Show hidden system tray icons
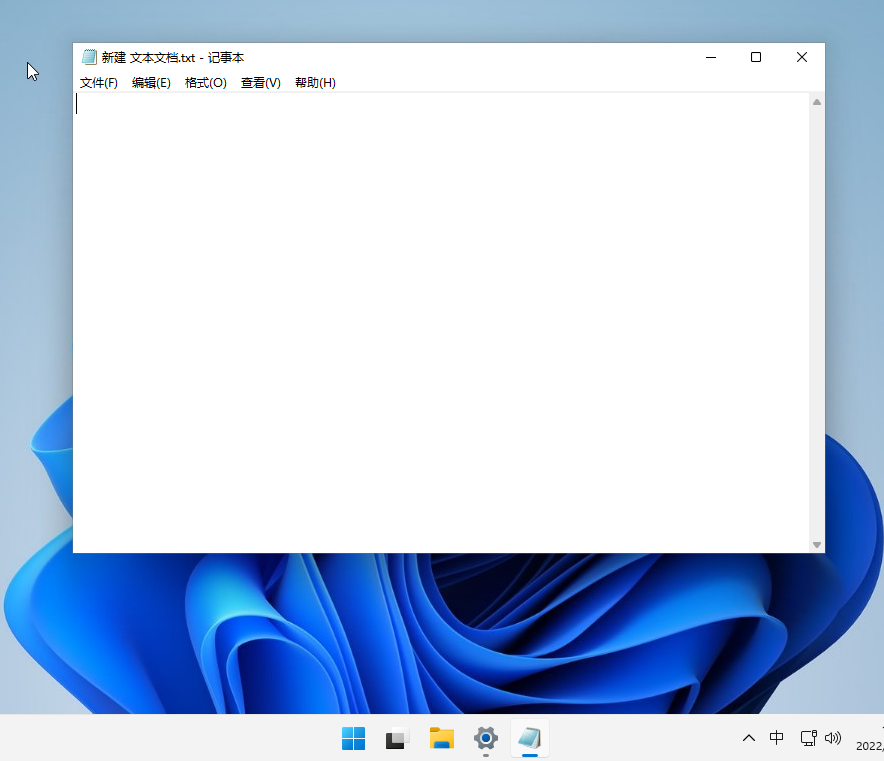Image resolution: width=884 pixels, height=761 pixels. [749, 738]
